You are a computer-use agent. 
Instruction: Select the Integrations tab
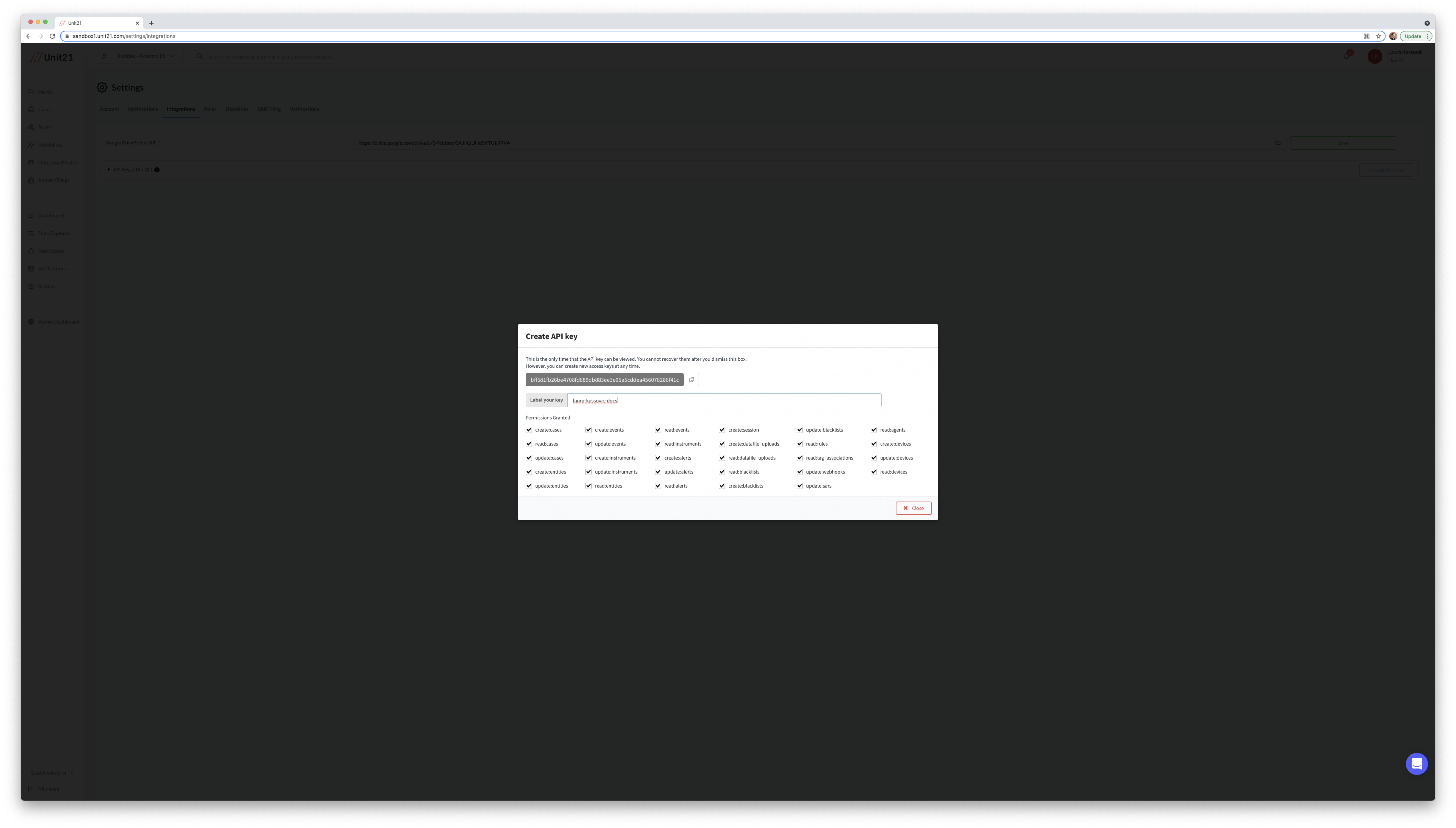181,109
